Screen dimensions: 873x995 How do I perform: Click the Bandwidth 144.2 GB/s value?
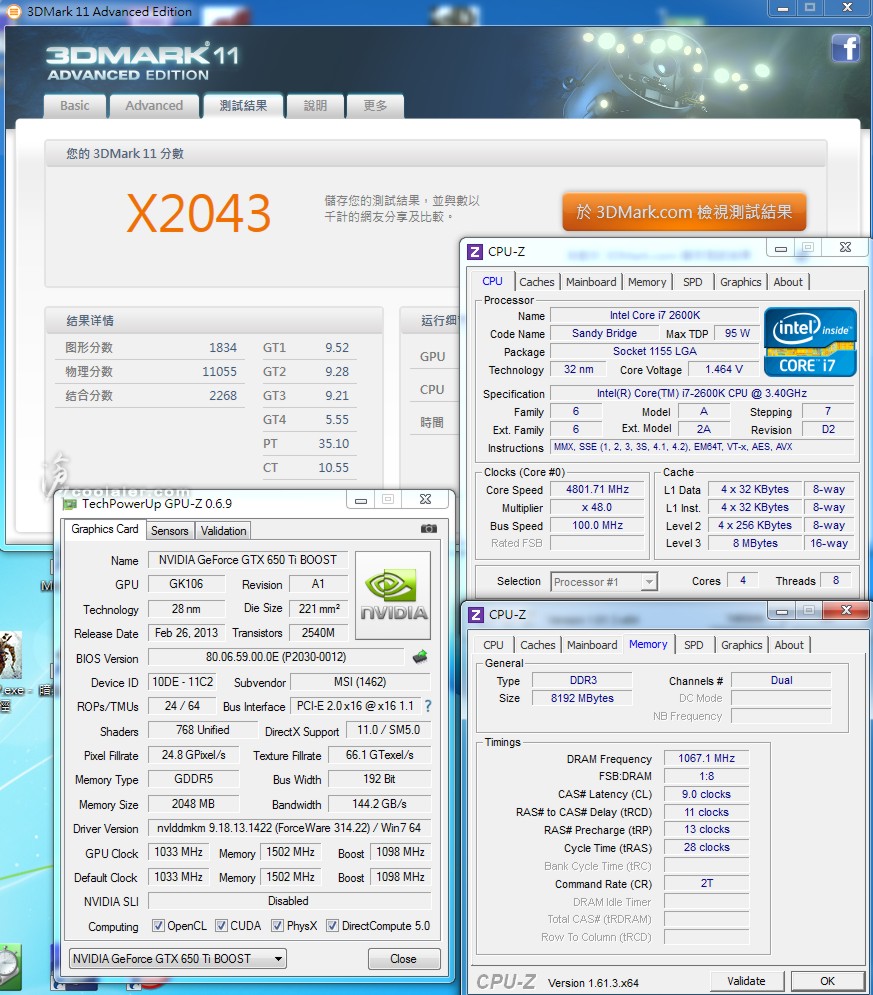[379, 804]
